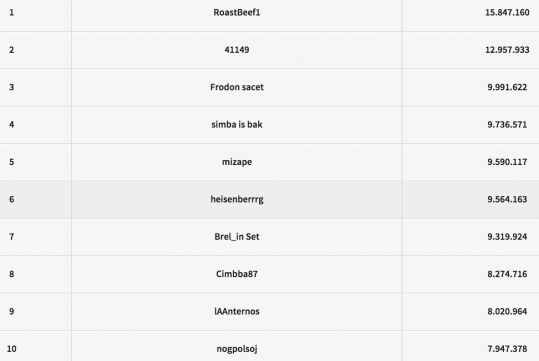Click player name 41149
Screen dimensions: 539x361
coord(236,50)
